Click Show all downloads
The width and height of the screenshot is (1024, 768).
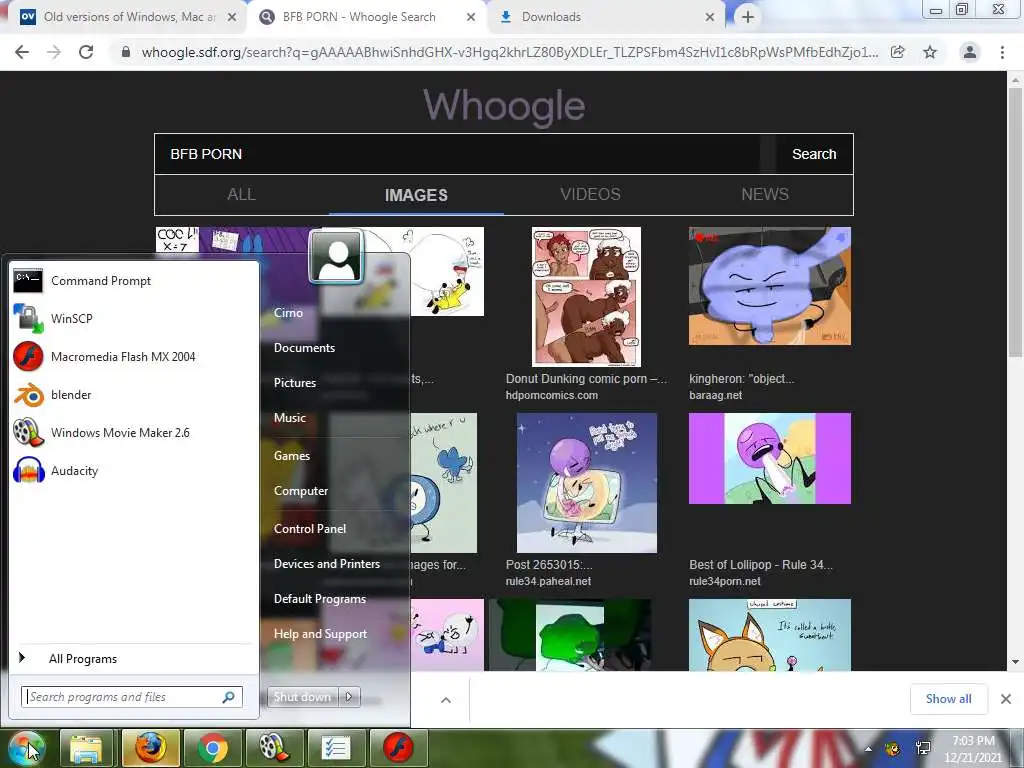(x=948, y=699)
